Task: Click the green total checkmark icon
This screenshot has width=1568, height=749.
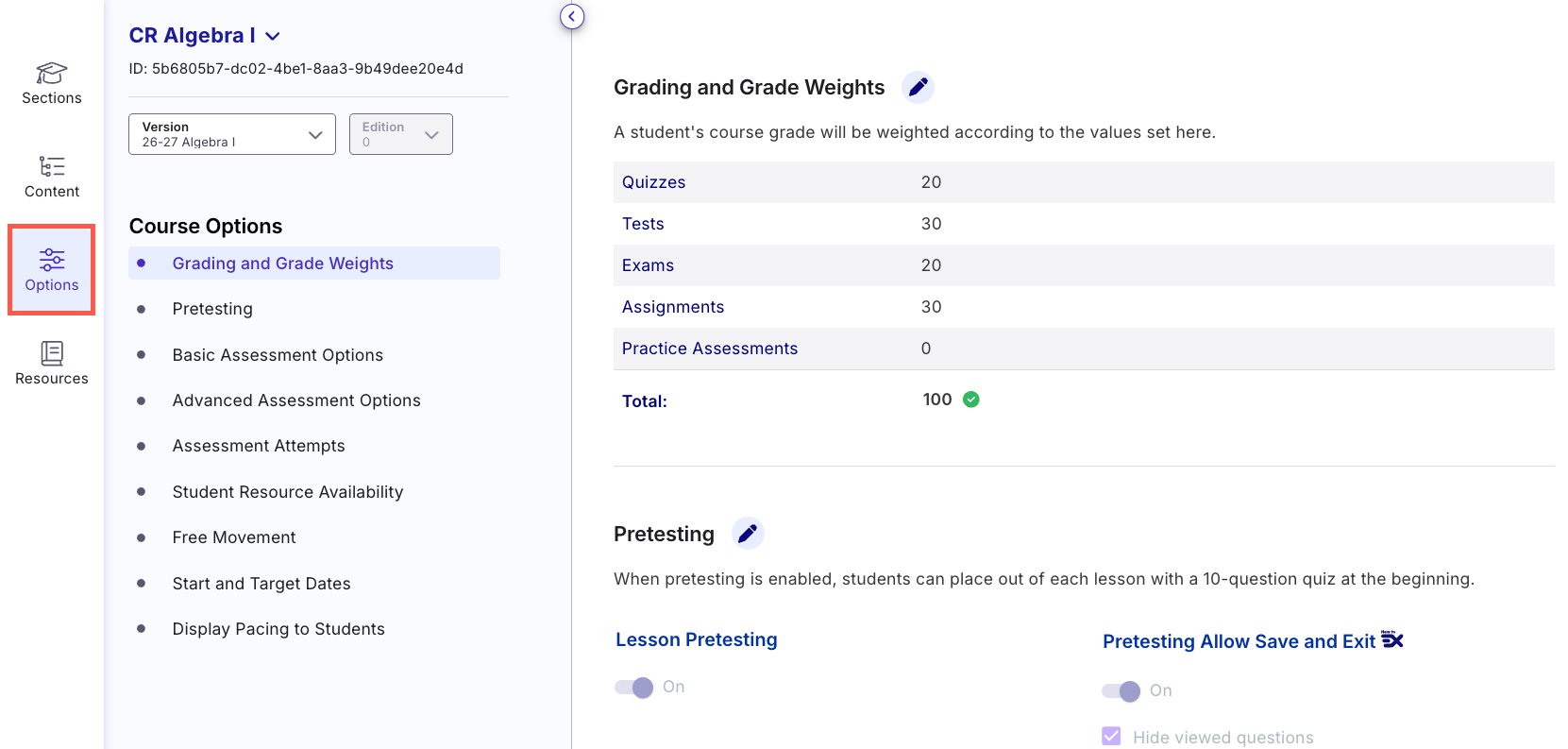Action: [x=970, y=400]
